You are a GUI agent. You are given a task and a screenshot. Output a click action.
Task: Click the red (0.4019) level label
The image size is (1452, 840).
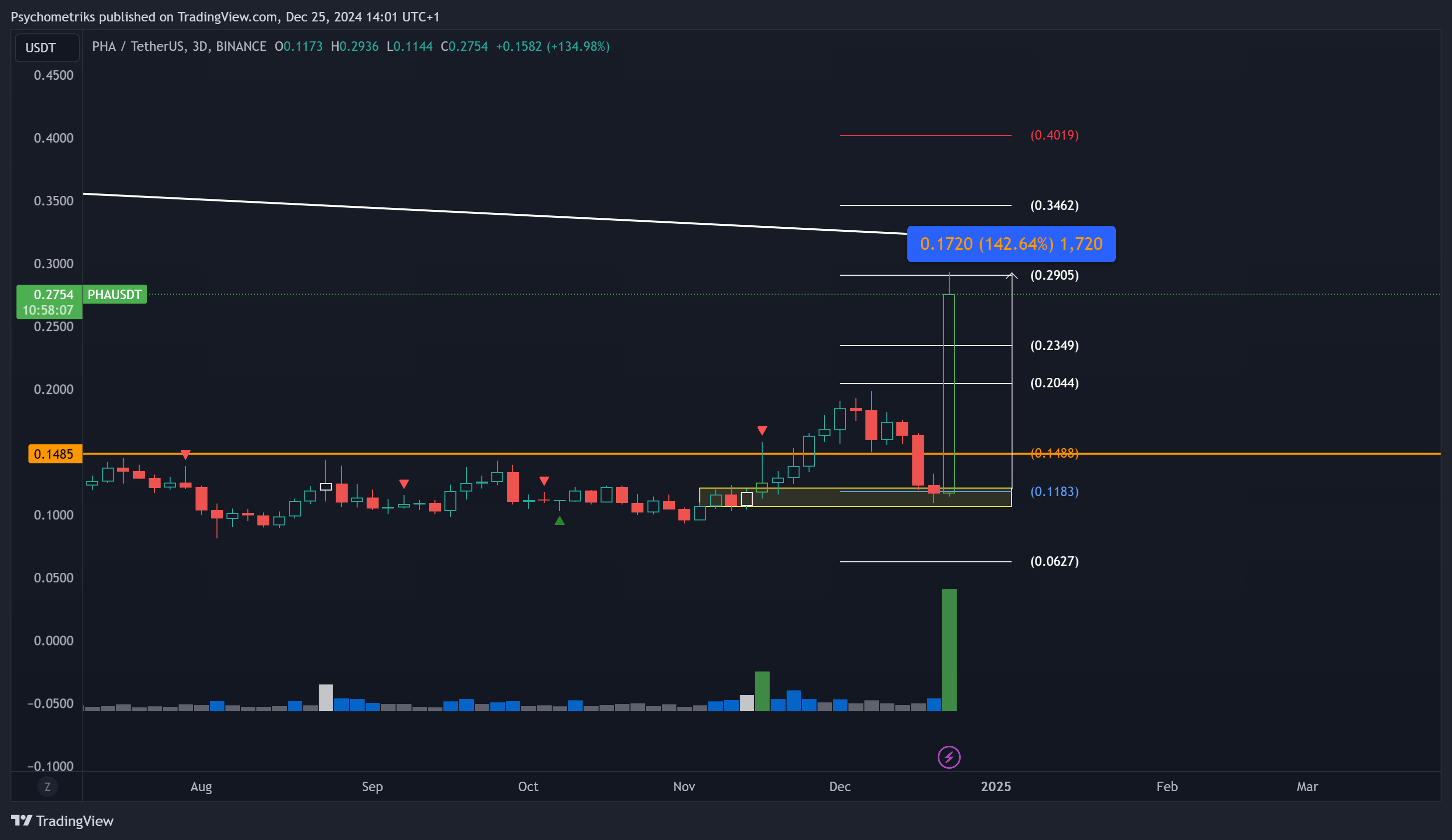point(1054,135)
